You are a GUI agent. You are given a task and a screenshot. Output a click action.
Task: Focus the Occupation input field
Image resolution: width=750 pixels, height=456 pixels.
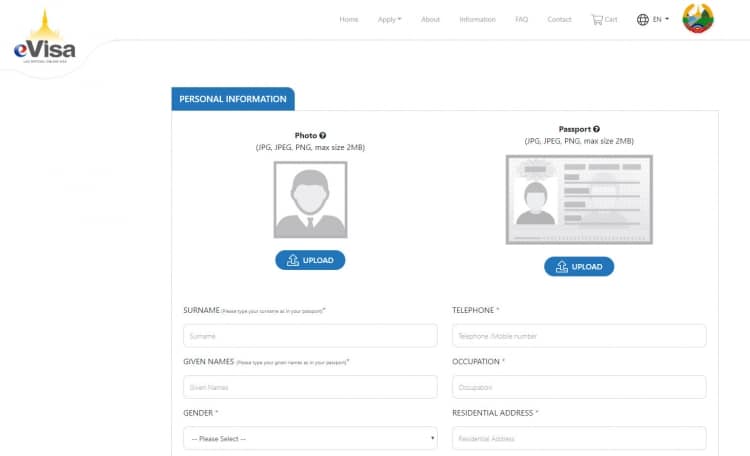click(579, 387)
